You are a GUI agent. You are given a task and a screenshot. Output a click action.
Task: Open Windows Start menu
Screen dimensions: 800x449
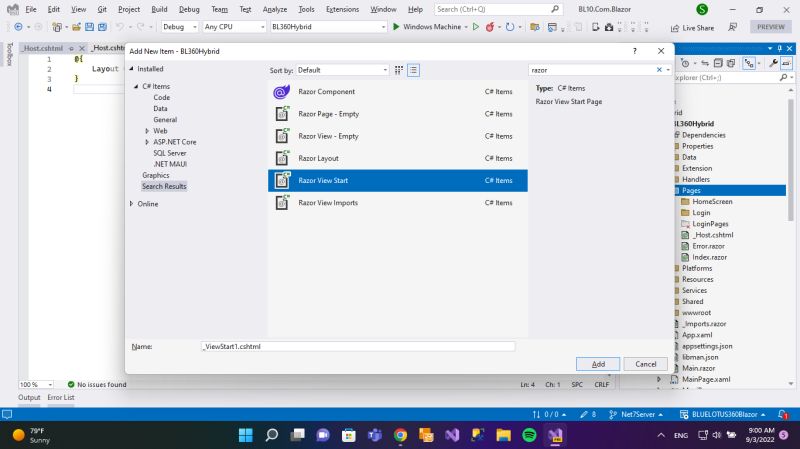[245, 435]
